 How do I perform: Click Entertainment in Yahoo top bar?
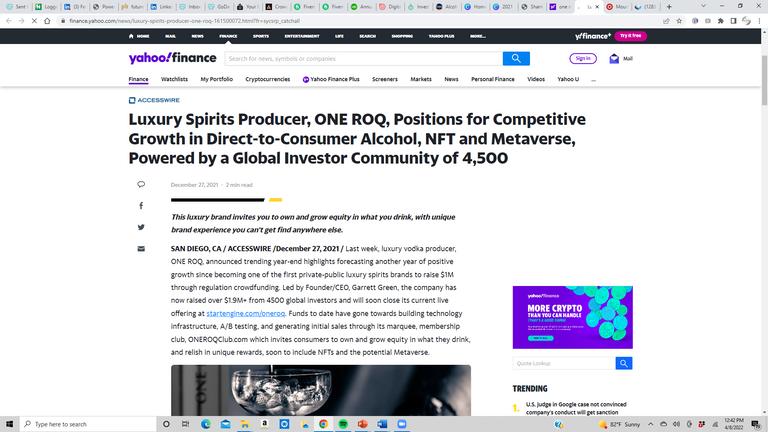[x=302, y=36]
